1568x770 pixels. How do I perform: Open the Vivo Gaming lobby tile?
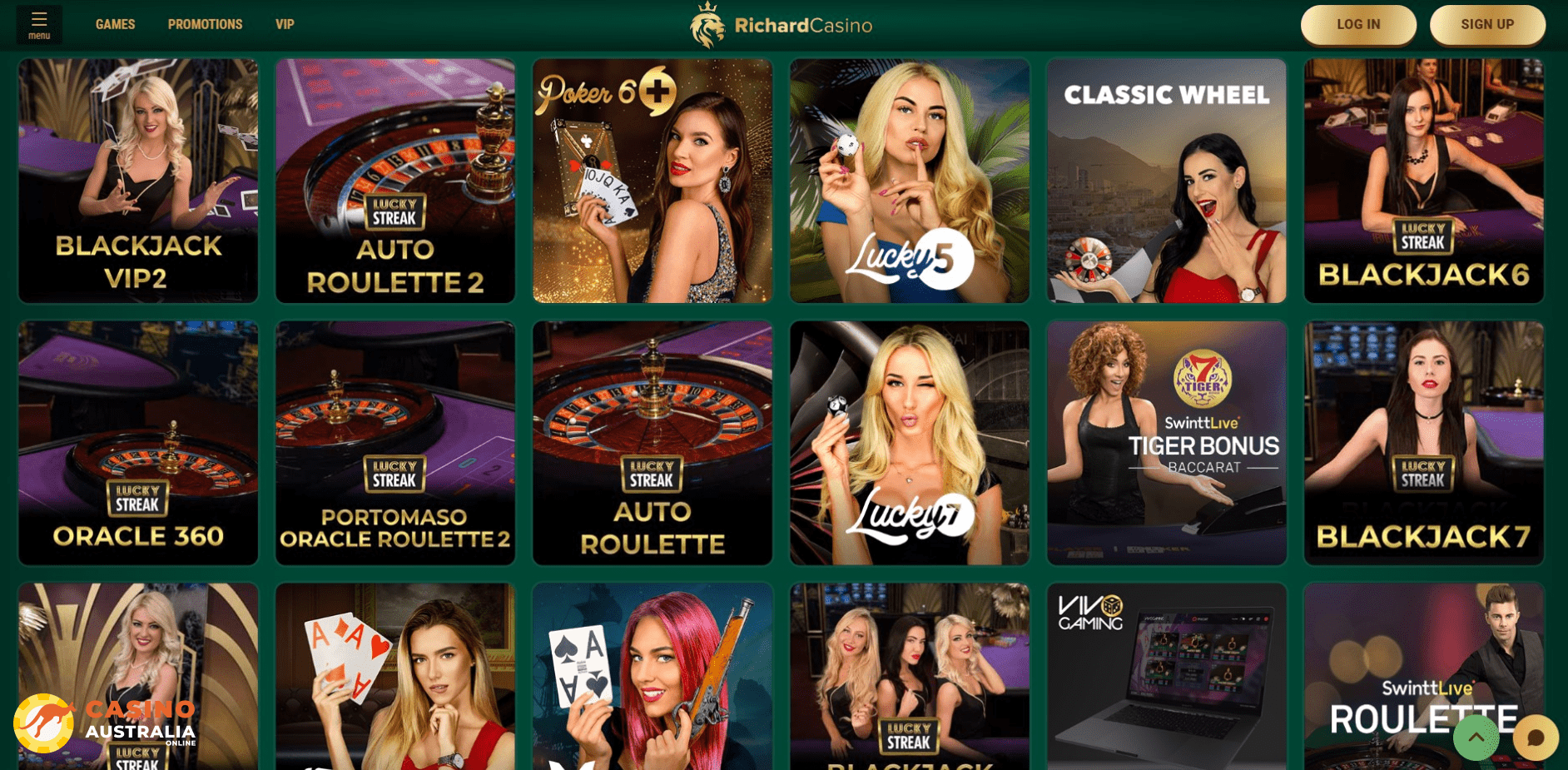click(1167, 676)
